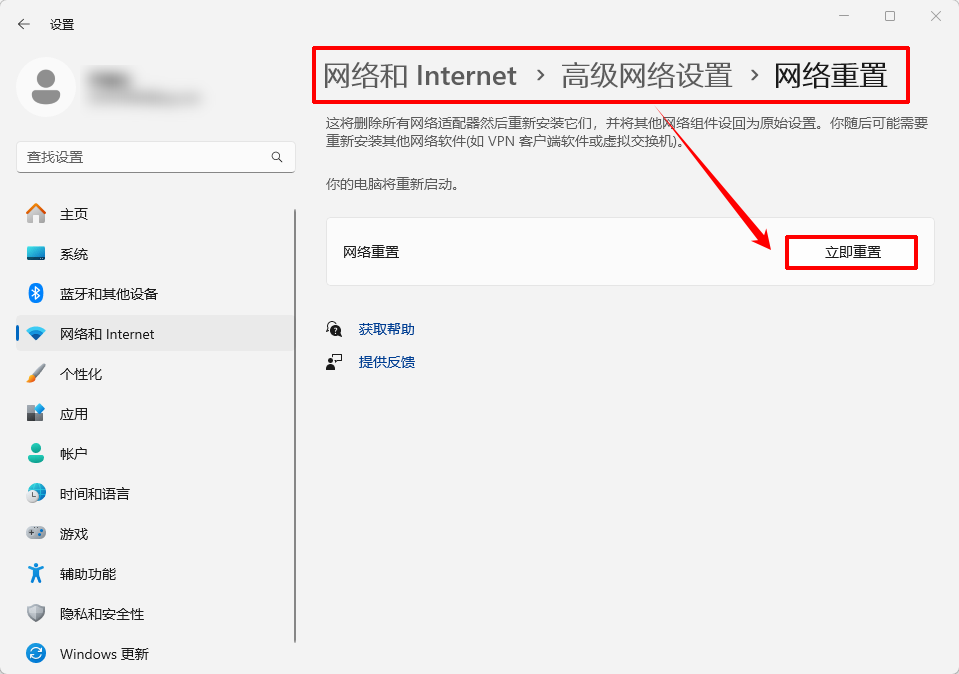959x674 pixels.
Task: Open the 系统 settings page
Action: [x=155, y=254]
